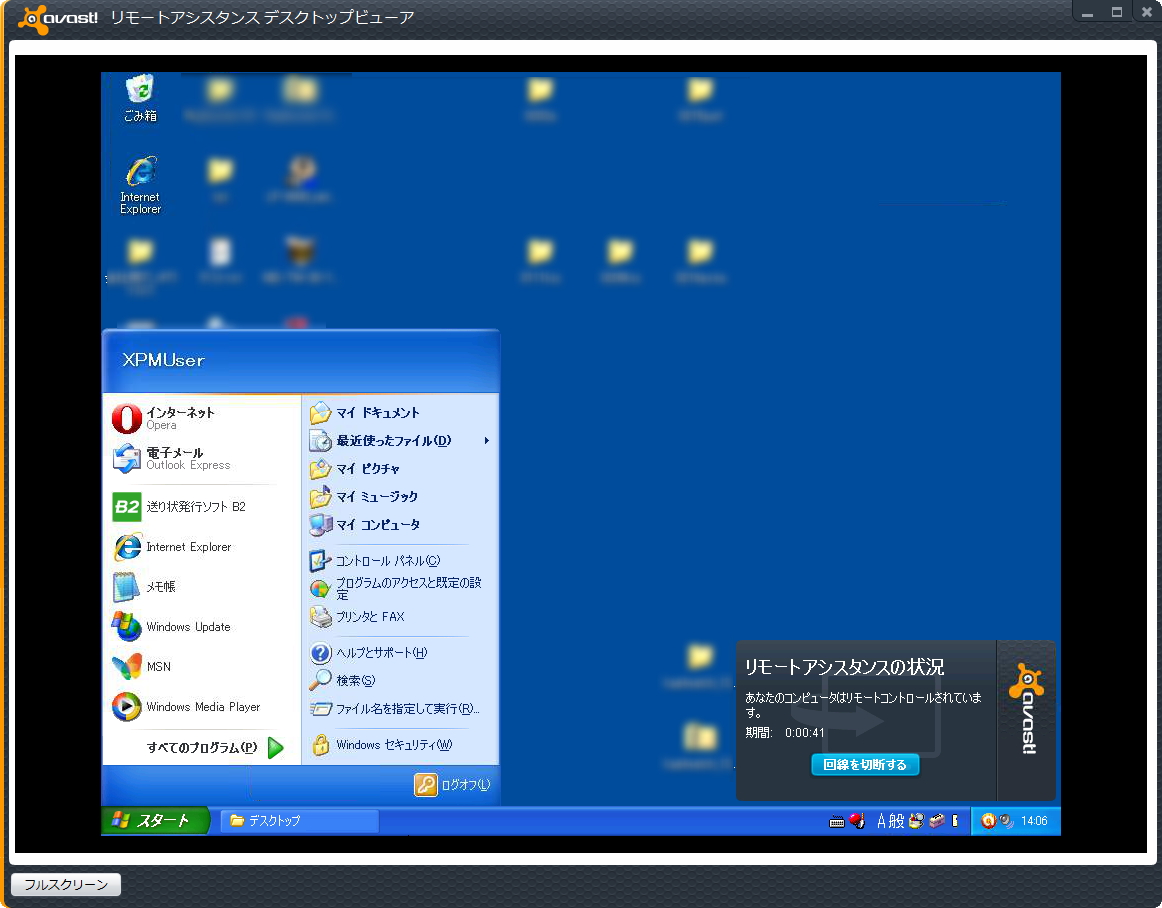Click the volume speaker tray icon
1162x908 pixels.
pos(1006,821)
